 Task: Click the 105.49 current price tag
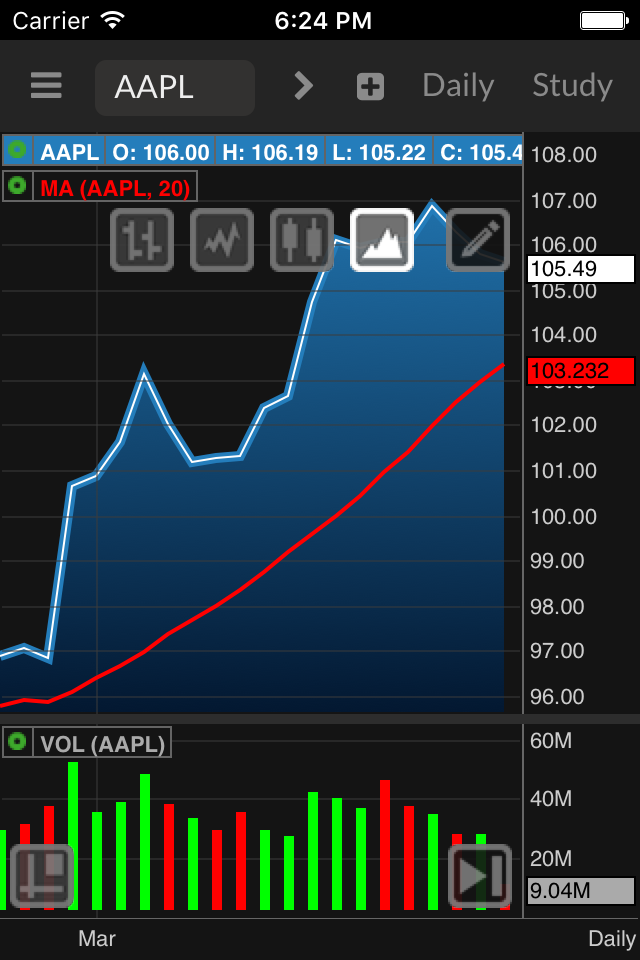click(581, 269)
